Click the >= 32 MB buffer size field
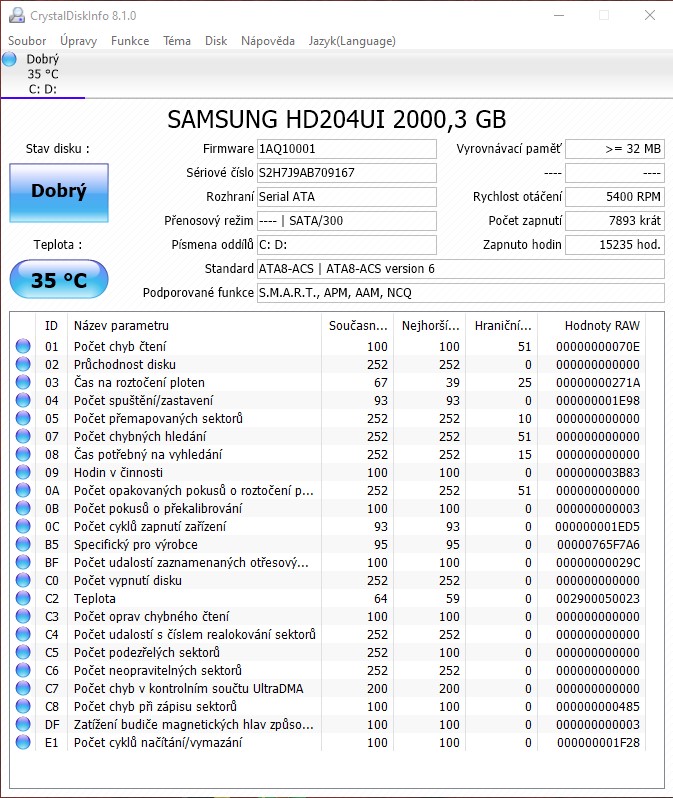This screenshot has width=673, height=798. pos(615,149)
